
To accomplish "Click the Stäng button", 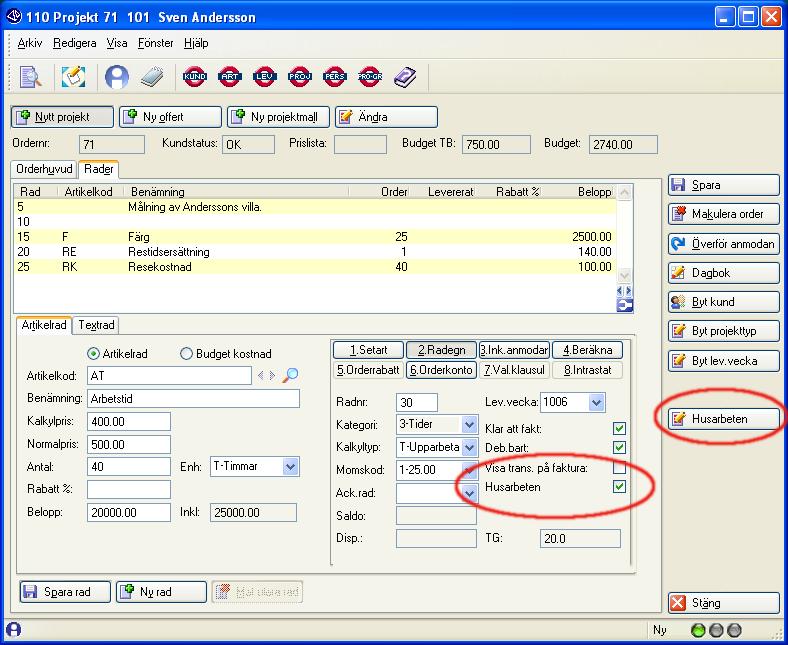I will coord(724,603).
